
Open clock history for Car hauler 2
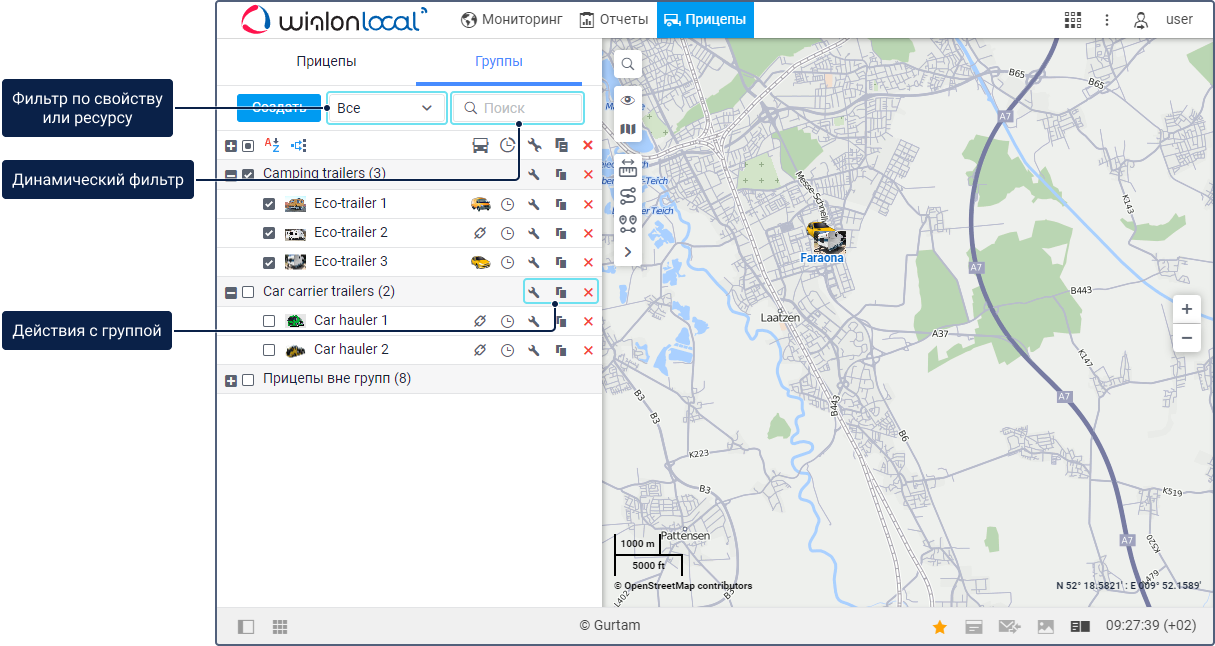pos(508,350)
